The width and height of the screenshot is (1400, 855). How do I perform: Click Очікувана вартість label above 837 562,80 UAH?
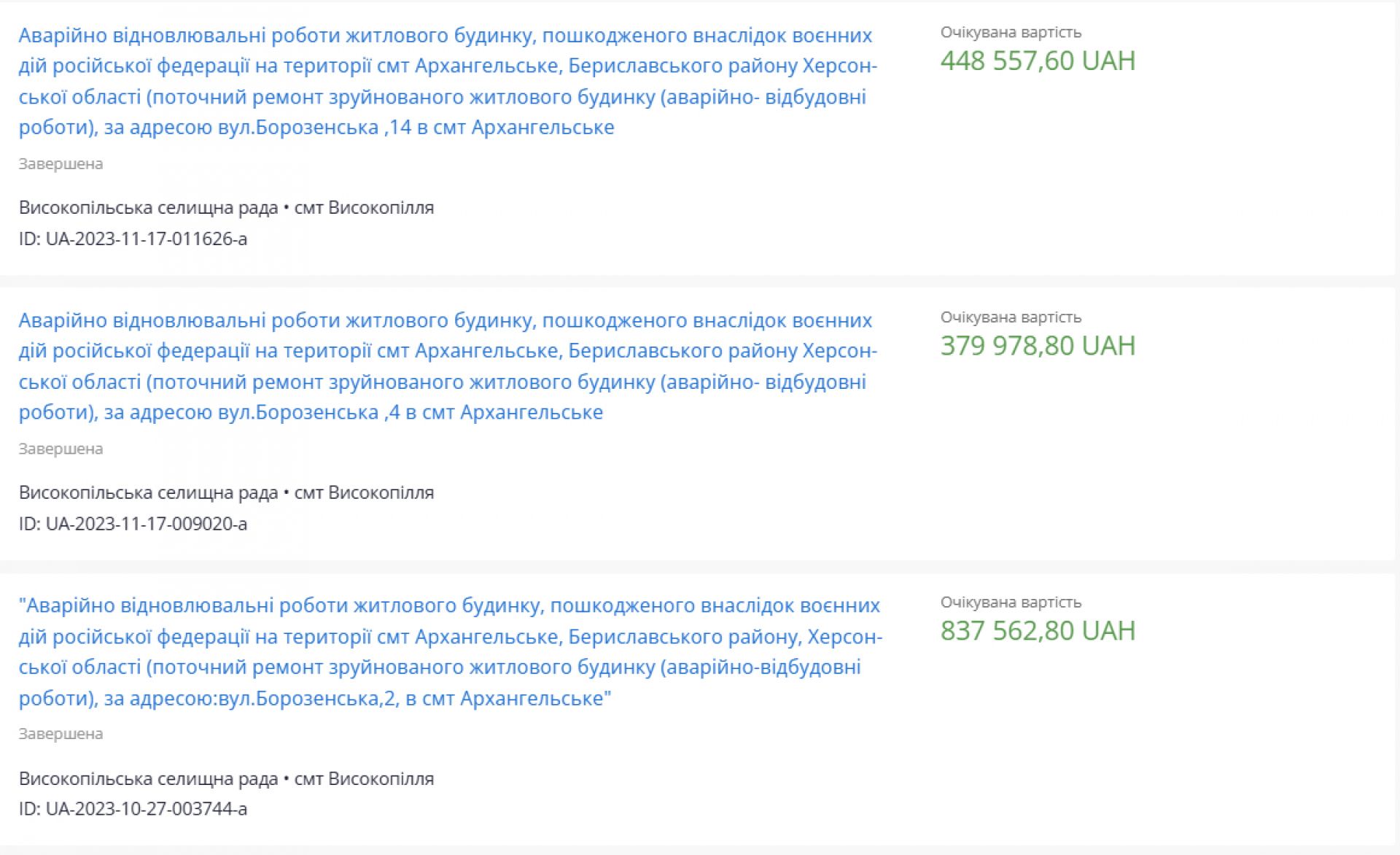click(1011, 603)
